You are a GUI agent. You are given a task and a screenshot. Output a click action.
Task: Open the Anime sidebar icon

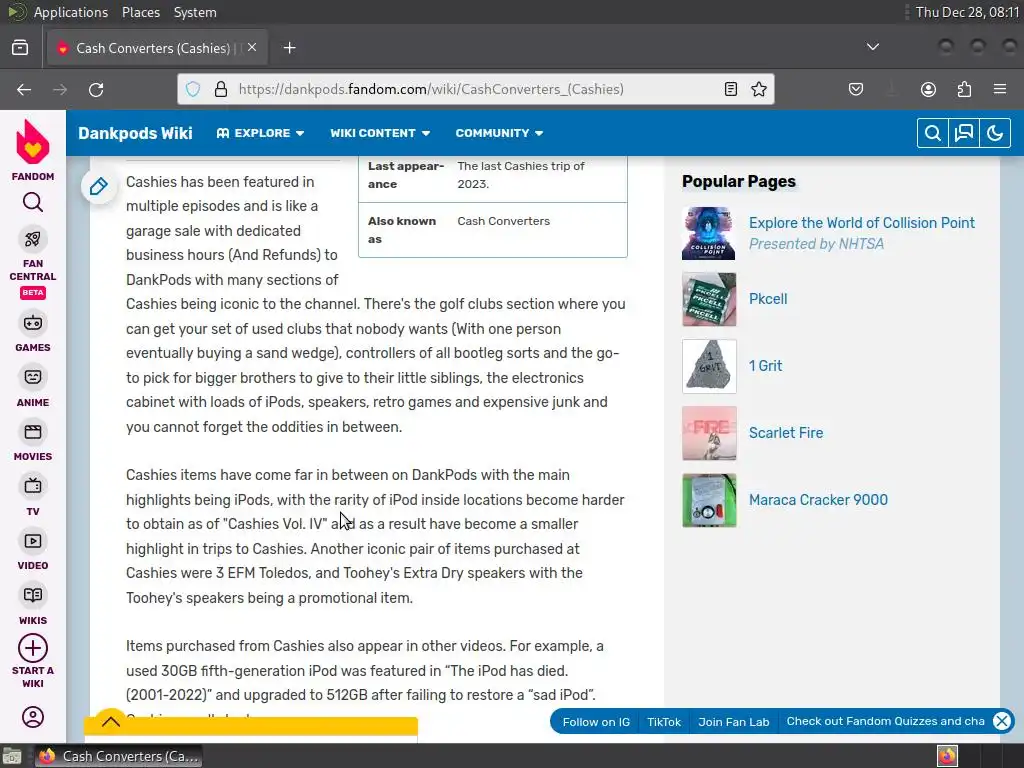pyautogui.click(x=33, y=377)
